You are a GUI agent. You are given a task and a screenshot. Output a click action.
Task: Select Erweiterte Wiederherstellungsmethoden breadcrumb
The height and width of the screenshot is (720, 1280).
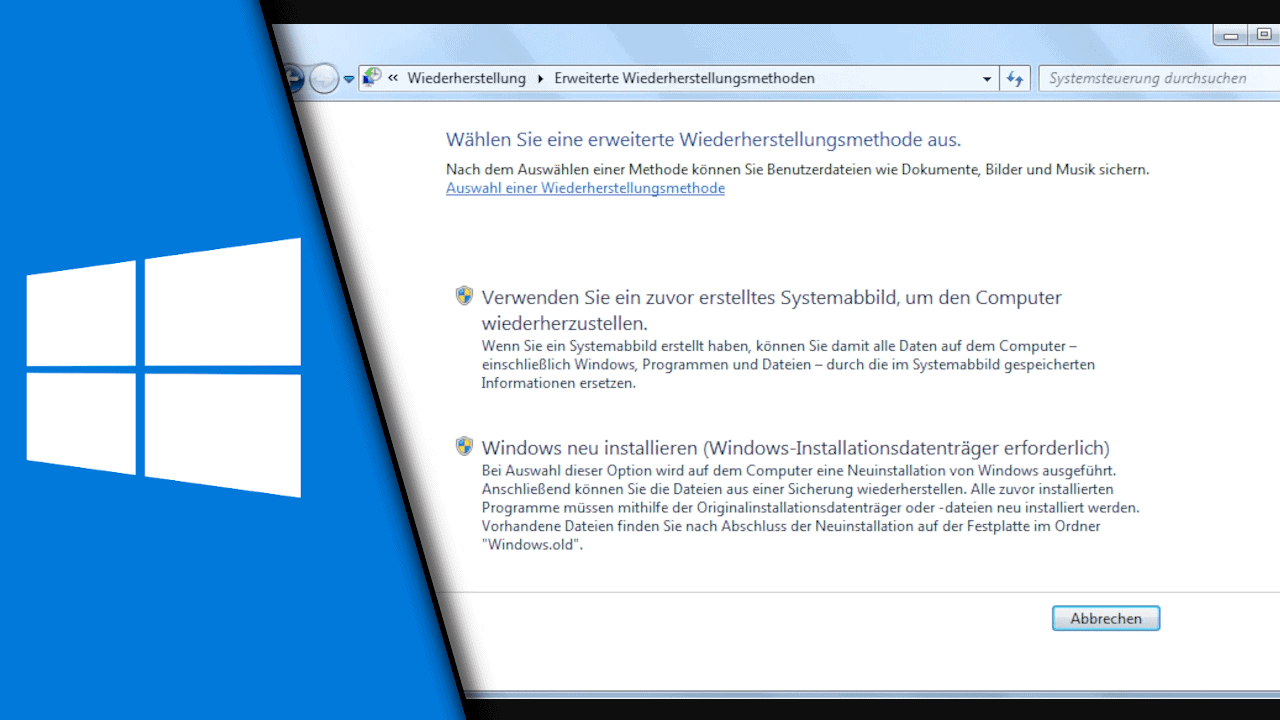coord(684,78)
